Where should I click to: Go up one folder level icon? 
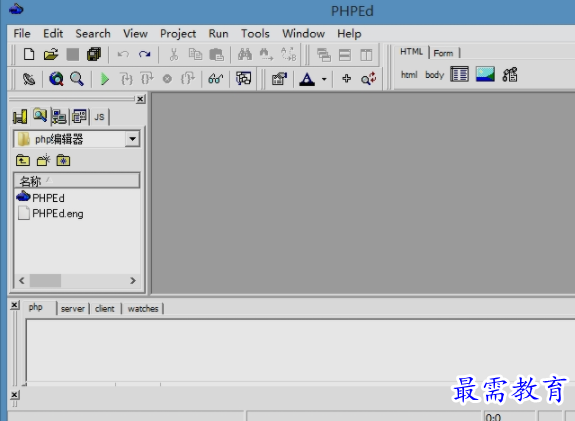pos(23,160)
